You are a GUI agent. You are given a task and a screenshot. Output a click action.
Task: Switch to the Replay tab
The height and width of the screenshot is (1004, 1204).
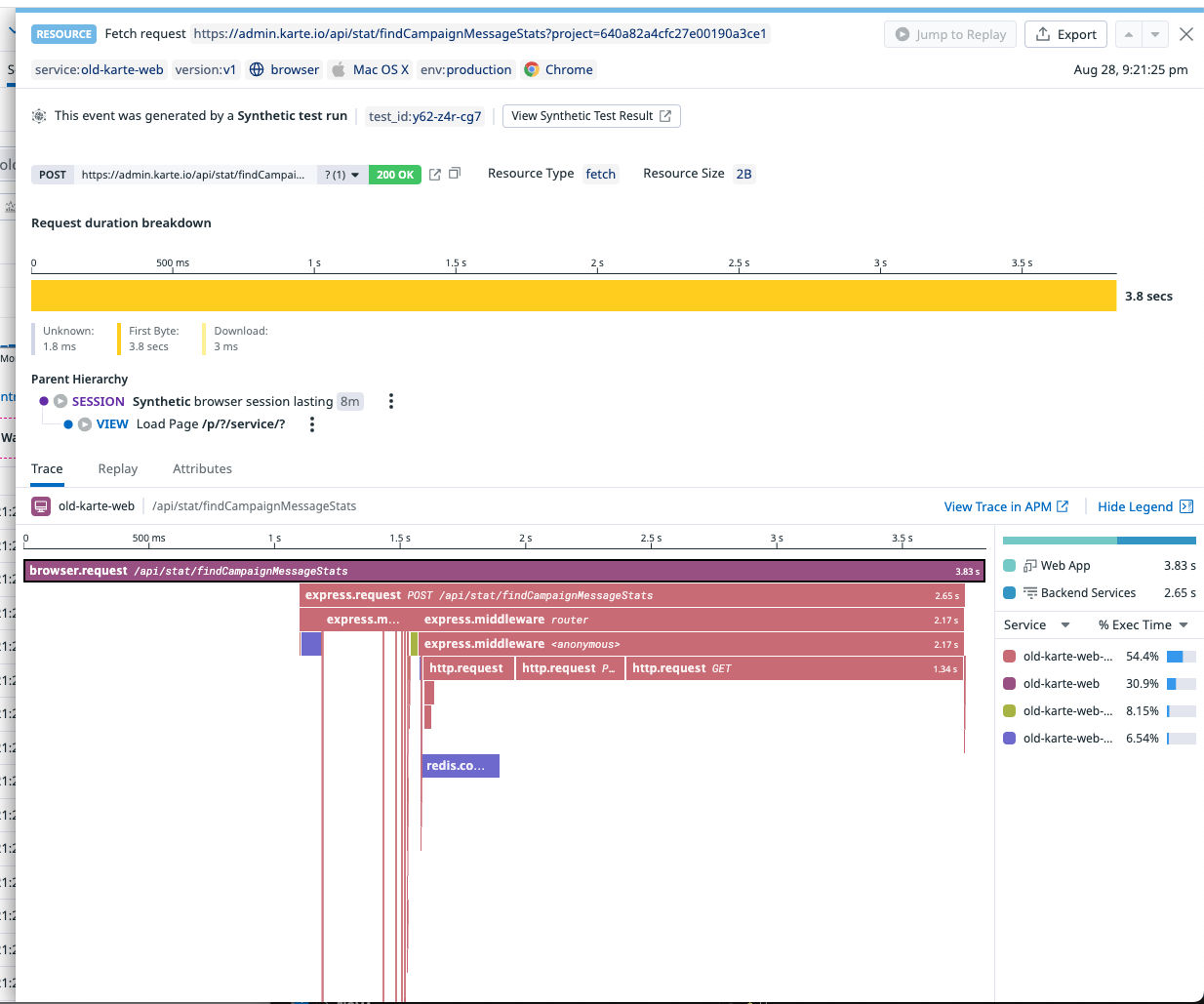pos(118,469)
